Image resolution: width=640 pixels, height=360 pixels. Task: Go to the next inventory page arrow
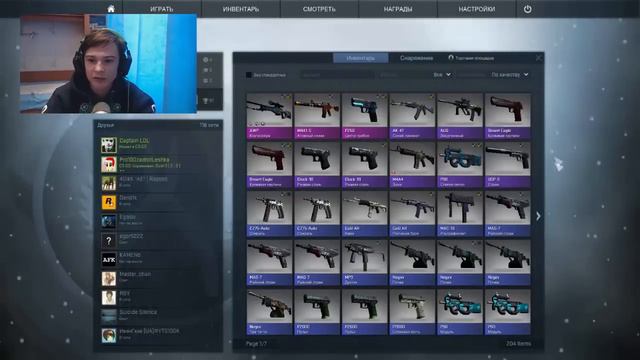538,216
